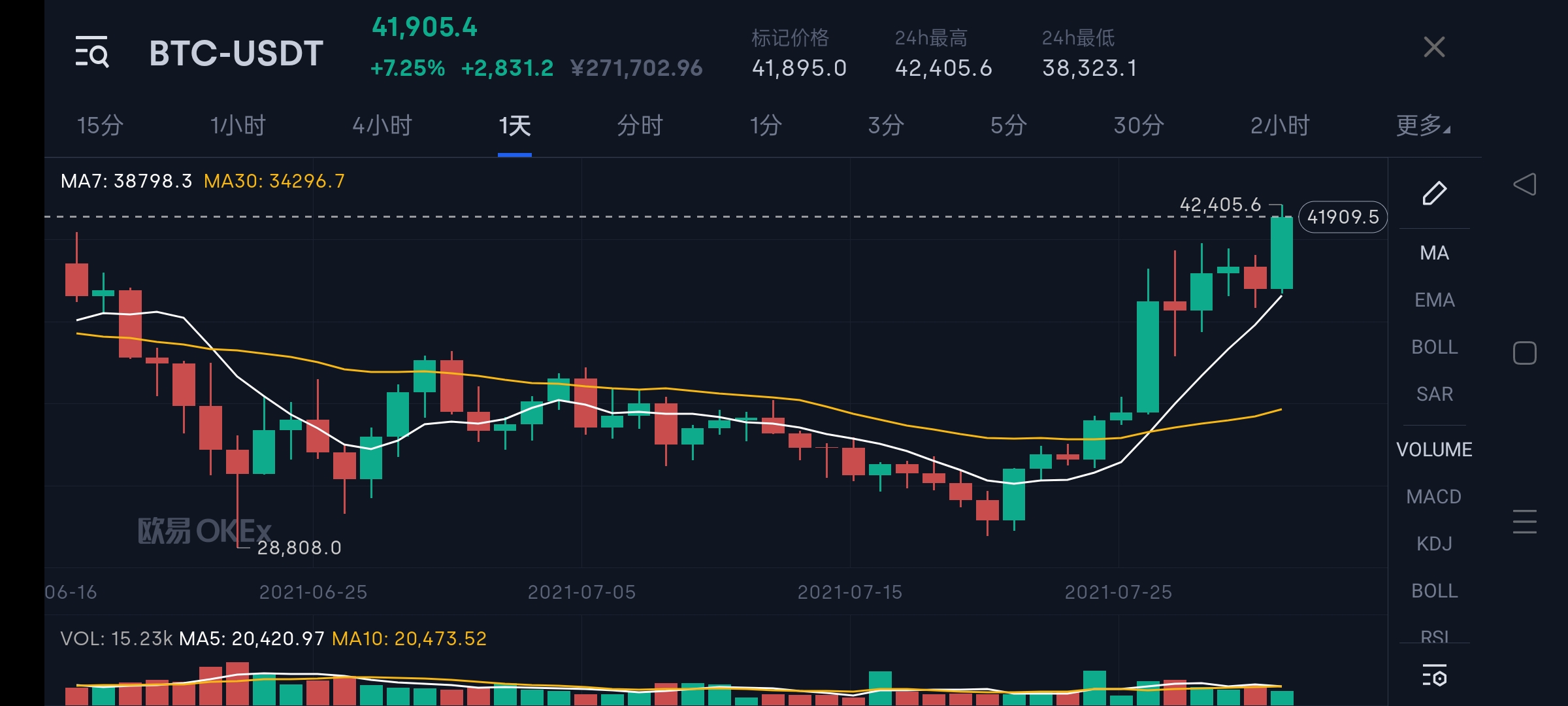Switch to the 30分 timeframe
Viewport: 1568px width, 706px height.
pyautogui.click(x=1139, y=125)
